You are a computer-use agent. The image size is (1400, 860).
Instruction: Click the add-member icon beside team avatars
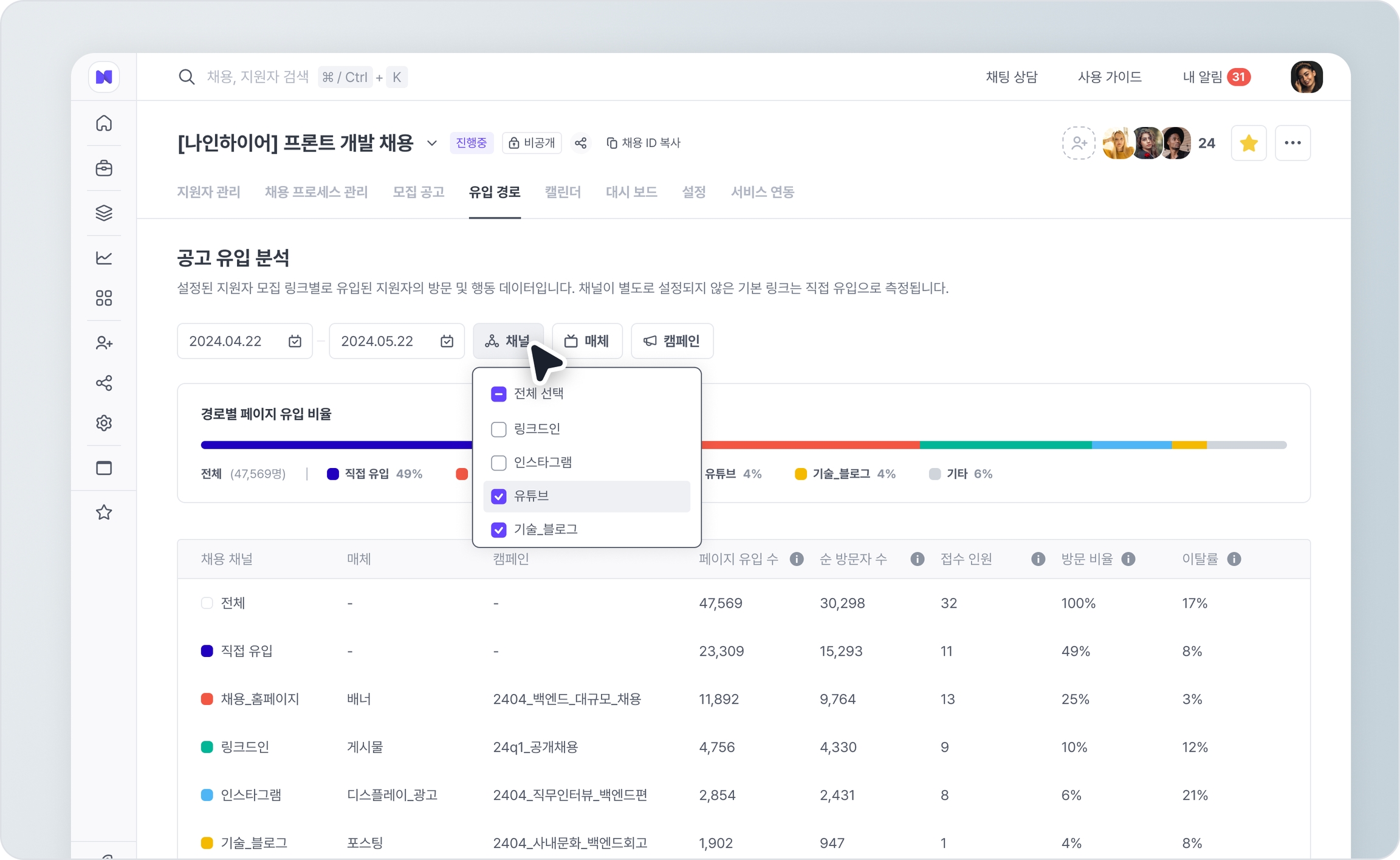(x=1079, y=143)
